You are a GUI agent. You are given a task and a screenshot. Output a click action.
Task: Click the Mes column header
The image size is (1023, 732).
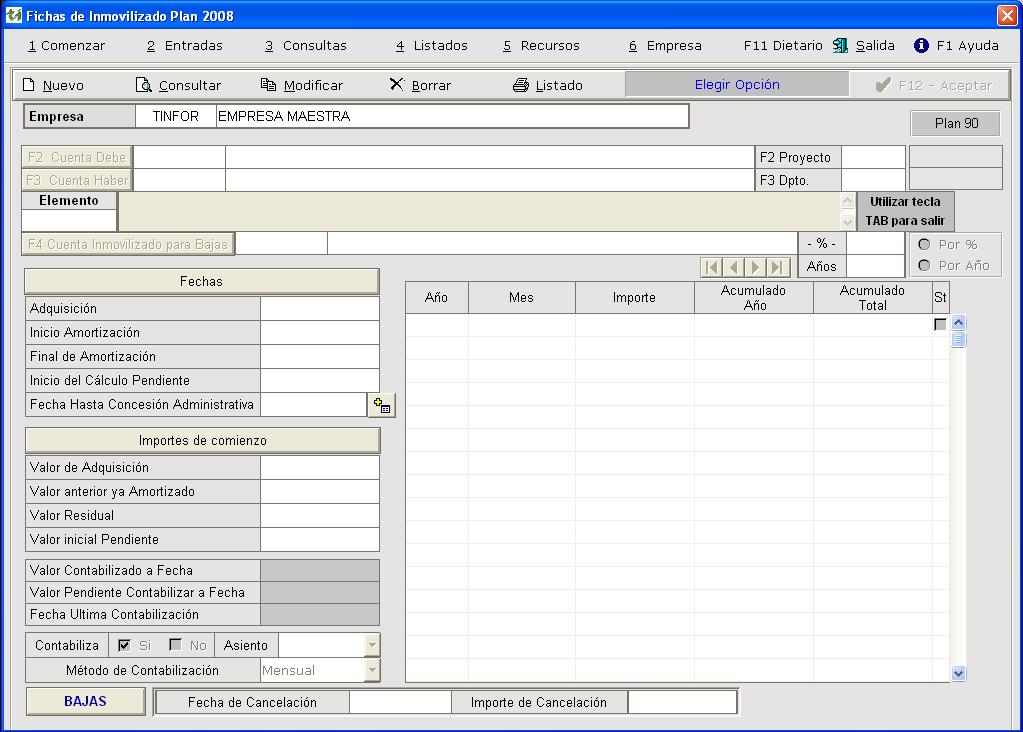click(x=521, y=297)
